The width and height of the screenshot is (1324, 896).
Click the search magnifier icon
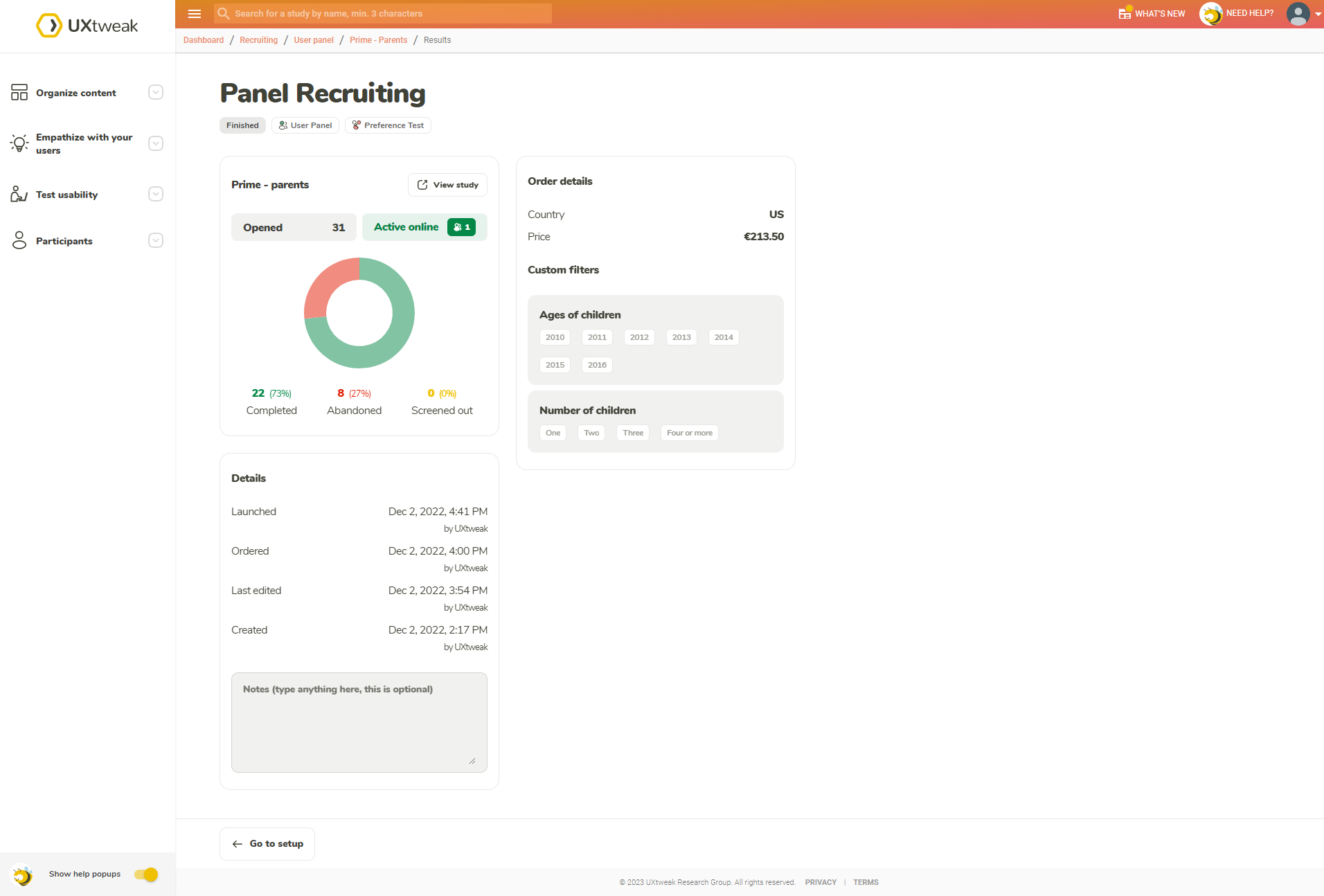(x=224, y=14)
